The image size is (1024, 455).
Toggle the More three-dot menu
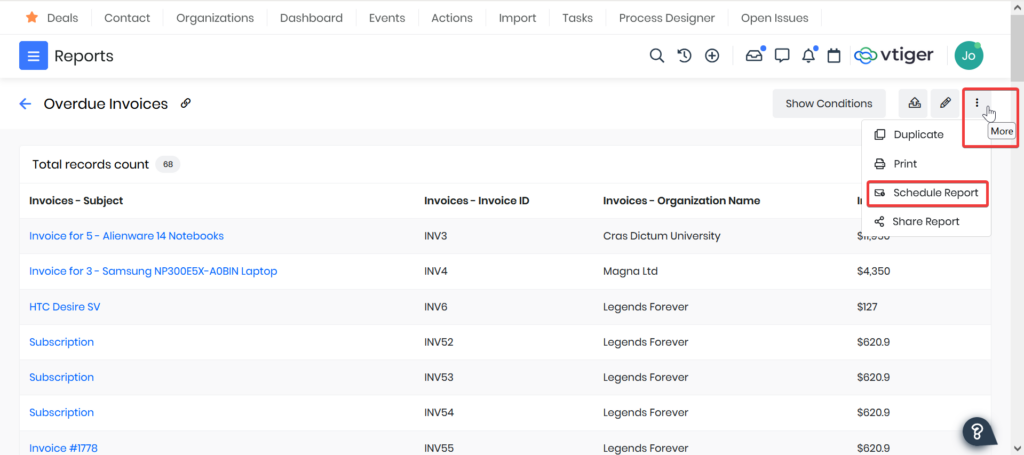click(x=977, y=103)
